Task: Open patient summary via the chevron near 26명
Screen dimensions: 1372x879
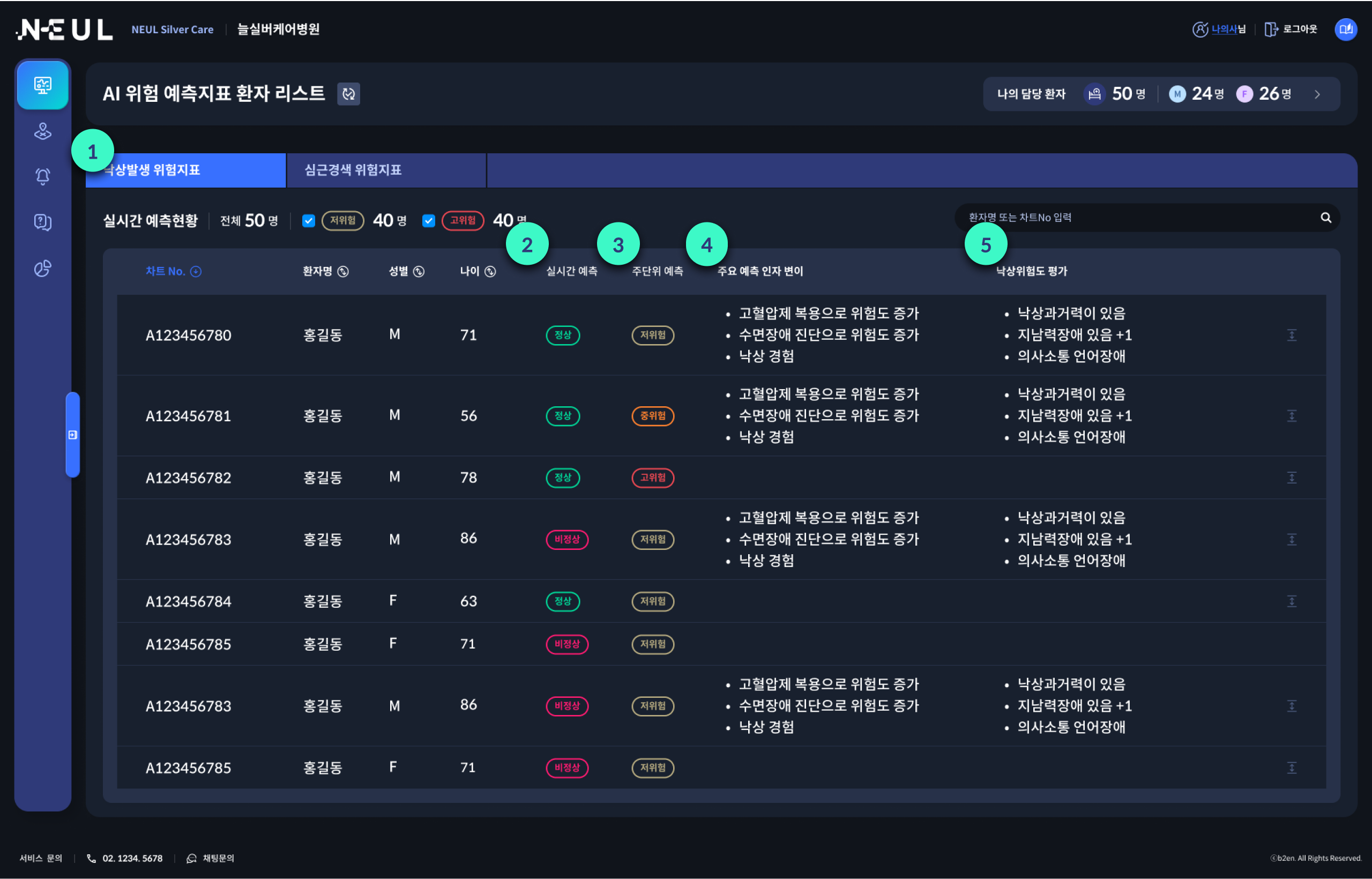Action: coord(1318,94)
